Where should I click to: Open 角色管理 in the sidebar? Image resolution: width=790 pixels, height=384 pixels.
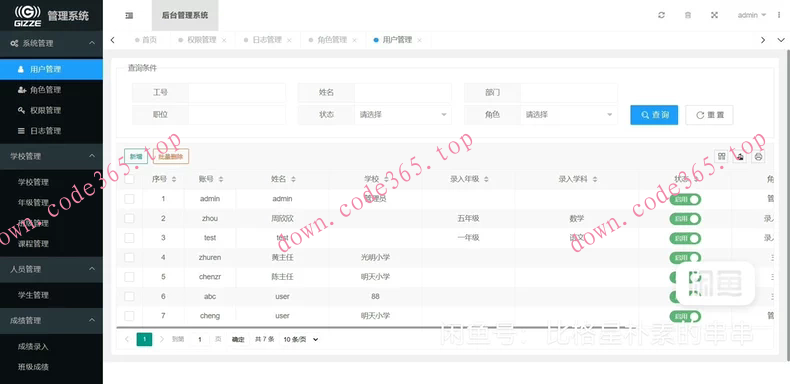point(51,90)
